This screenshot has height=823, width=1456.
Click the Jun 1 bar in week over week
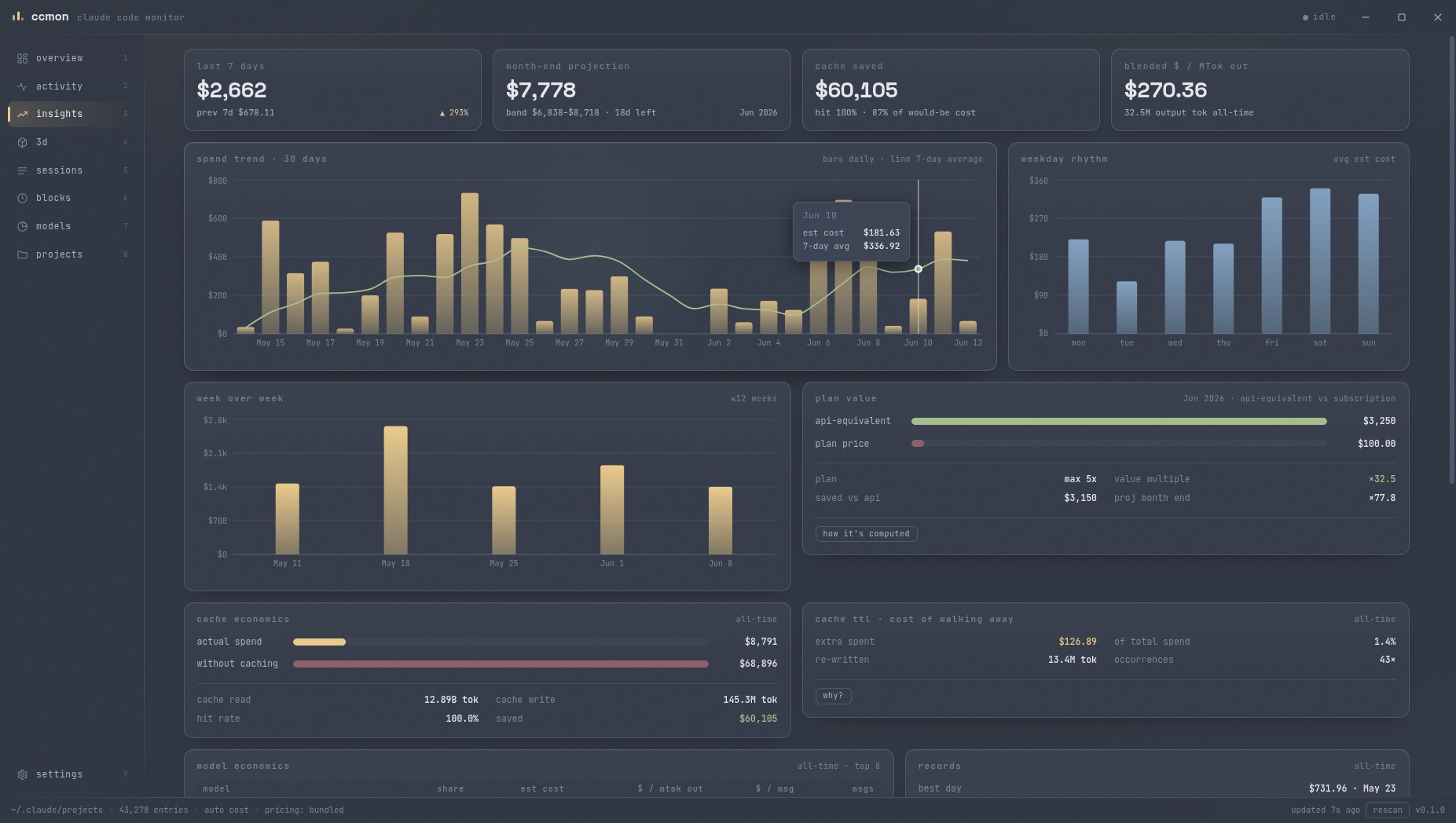click(612, 510)
